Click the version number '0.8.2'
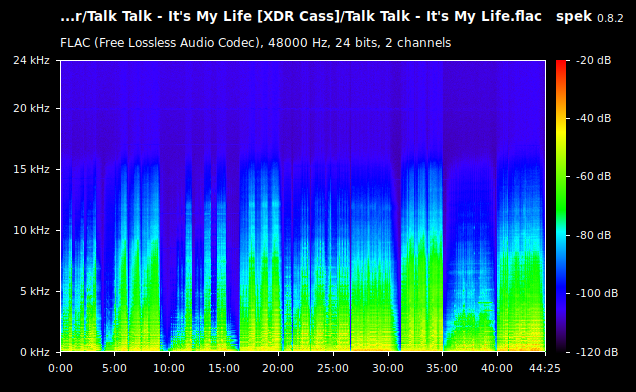This screenshot has width=636, height=392. coord(610,19)
